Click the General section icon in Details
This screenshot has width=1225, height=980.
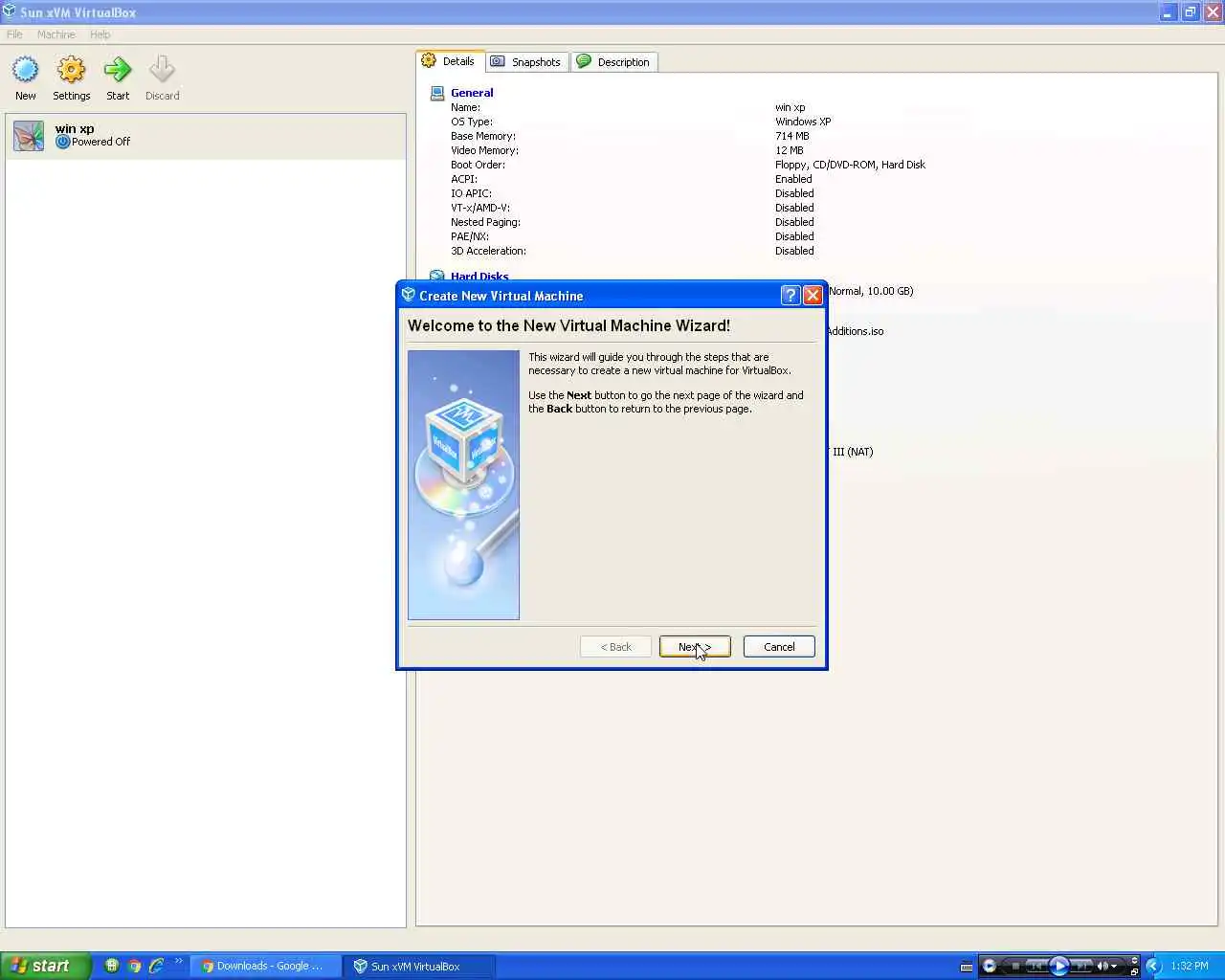point(437,93)
